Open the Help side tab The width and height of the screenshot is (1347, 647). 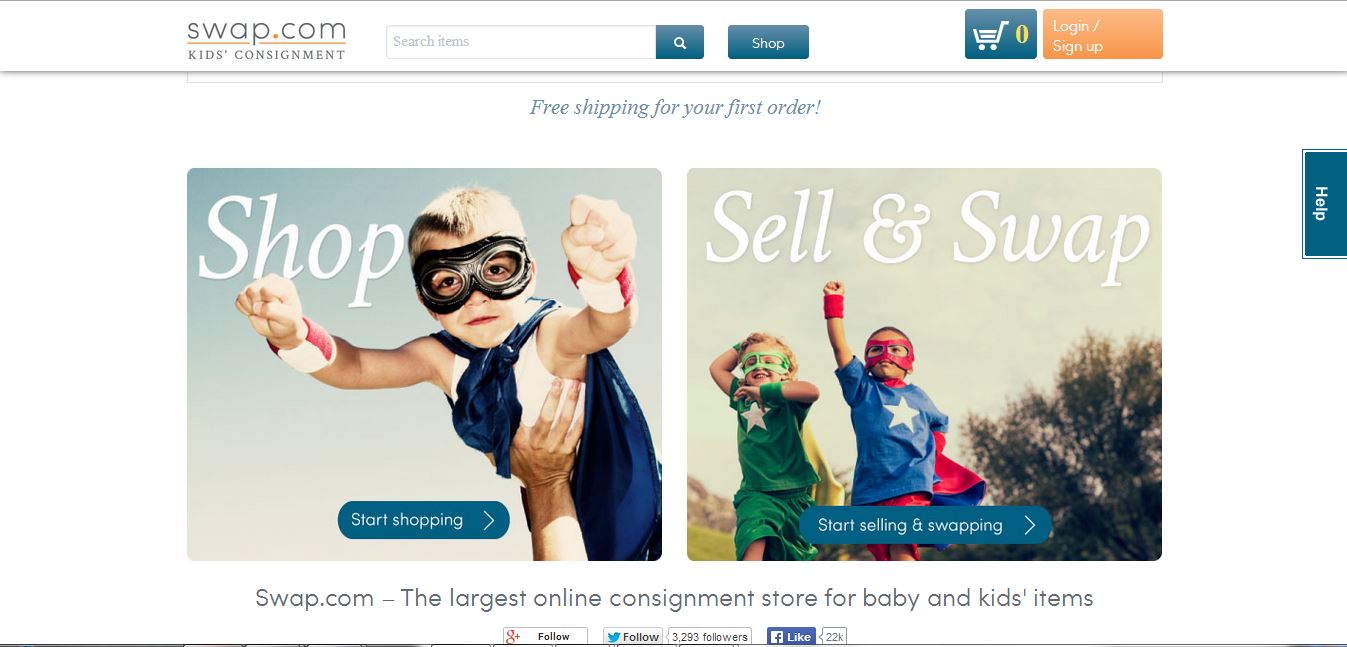click(x=1324, y=204)
